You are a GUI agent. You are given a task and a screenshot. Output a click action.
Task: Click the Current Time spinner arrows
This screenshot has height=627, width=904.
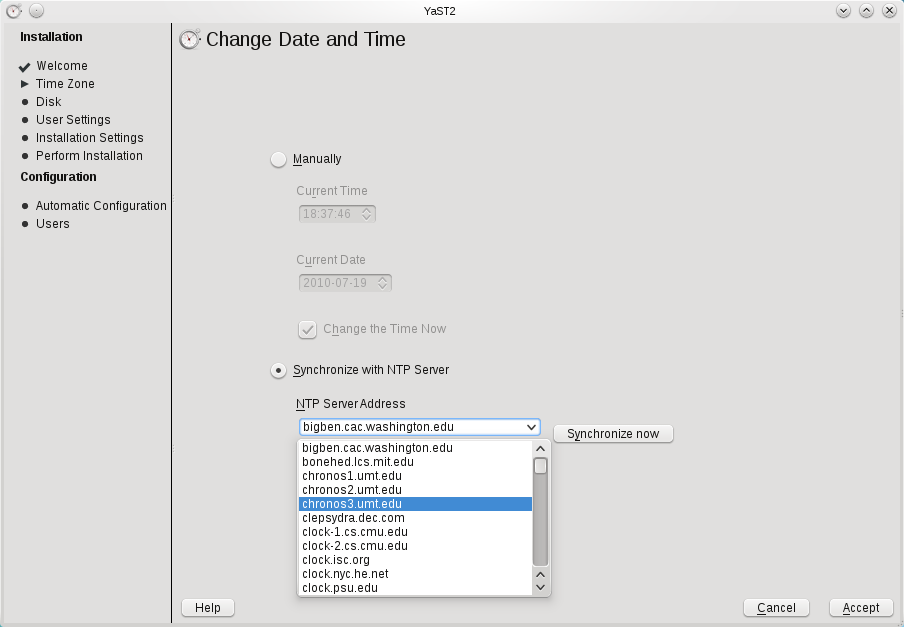367,213
